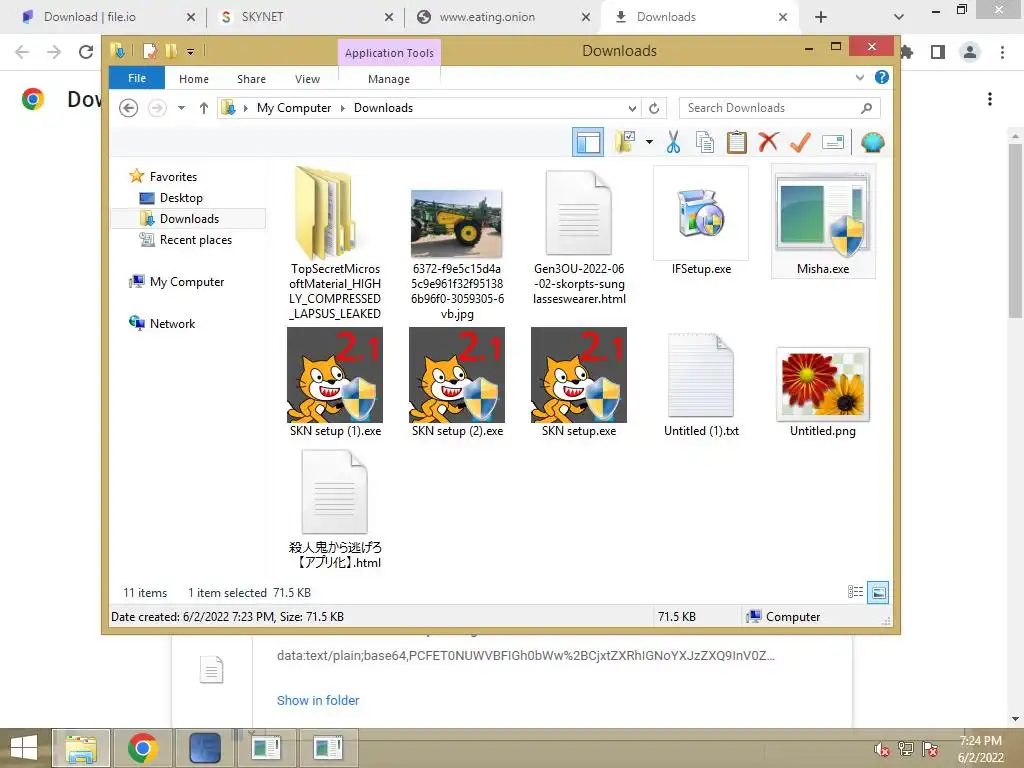Open the File tab in the ribbon

[137, 78]
